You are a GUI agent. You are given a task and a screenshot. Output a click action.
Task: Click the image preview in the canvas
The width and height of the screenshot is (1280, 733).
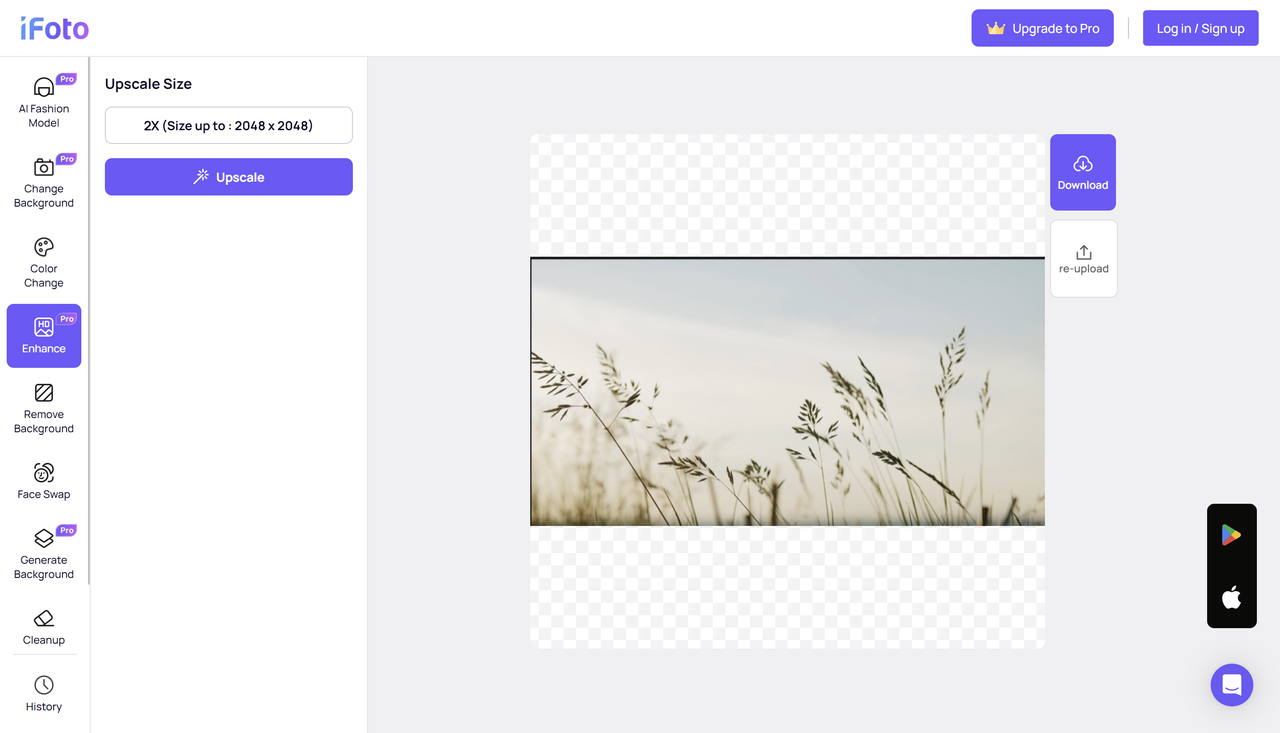[787, 390]
